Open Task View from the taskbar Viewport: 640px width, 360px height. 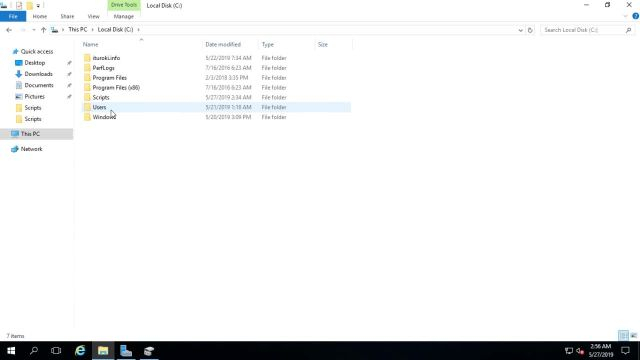[56, 351]
